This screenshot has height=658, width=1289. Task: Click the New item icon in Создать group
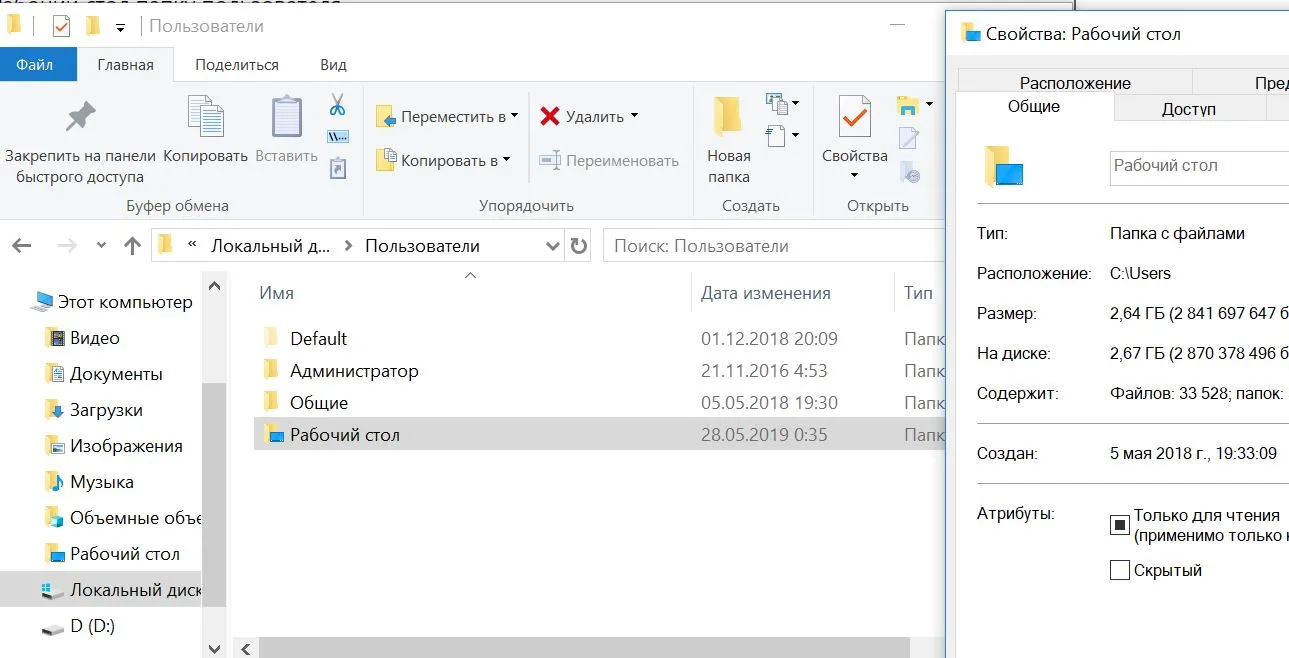[x=777, y=102]
